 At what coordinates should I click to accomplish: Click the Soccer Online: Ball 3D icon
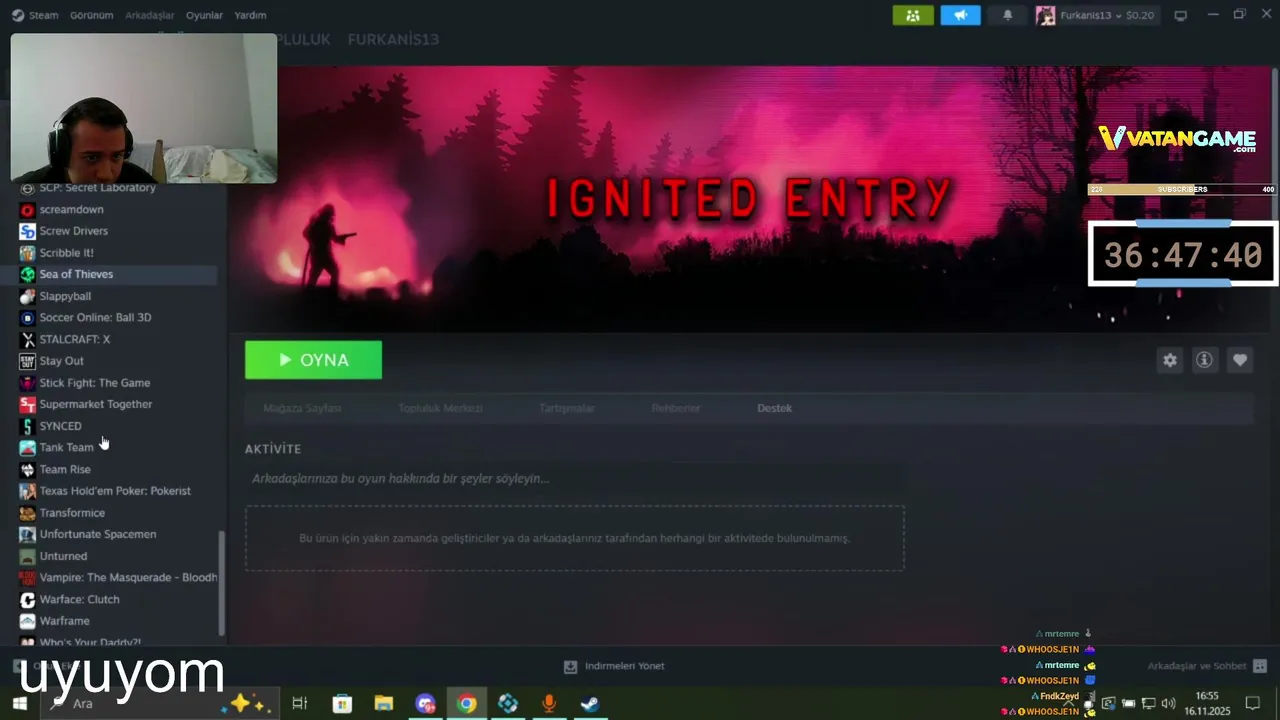tap(28, 318)
